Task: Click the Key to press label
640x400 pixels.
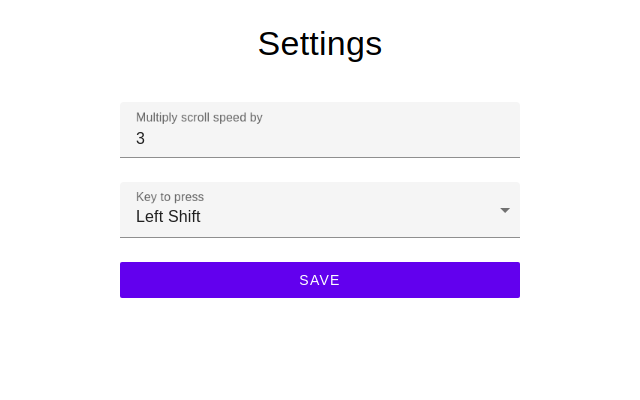Action: pyautogui.click(x=170, y=197)
